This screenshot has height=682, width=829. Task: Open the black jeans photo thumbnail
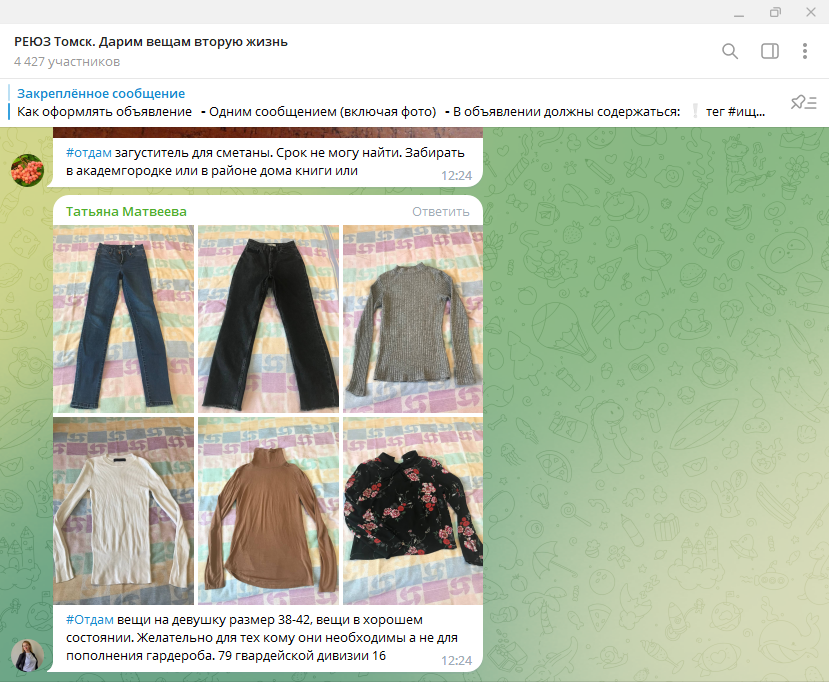(268, 320)
